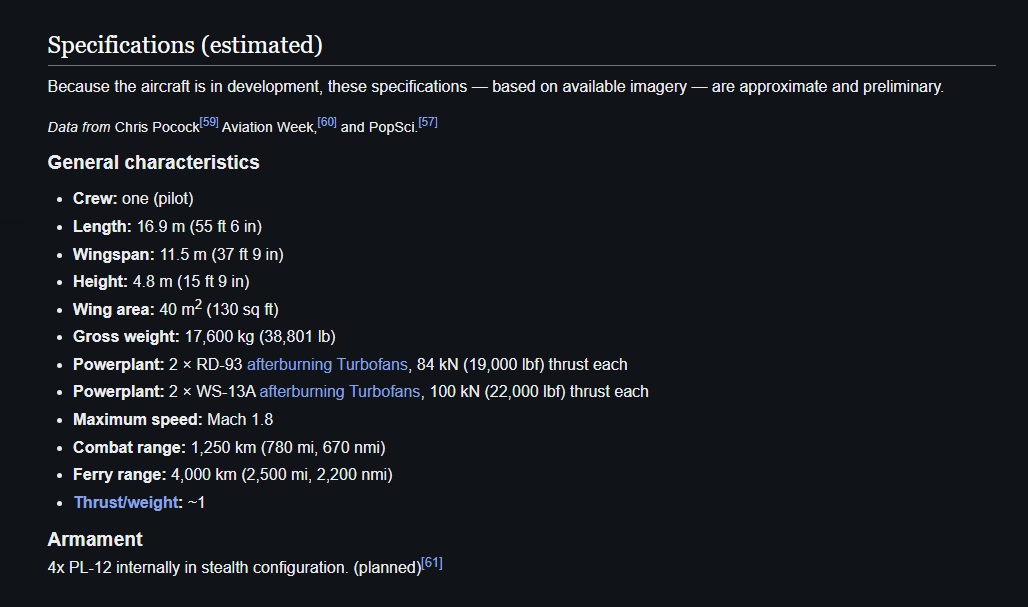The width and height of the screenshot is (1028, 607).
Task: Open citation reference [60]
Action: (x=327, y=122)
